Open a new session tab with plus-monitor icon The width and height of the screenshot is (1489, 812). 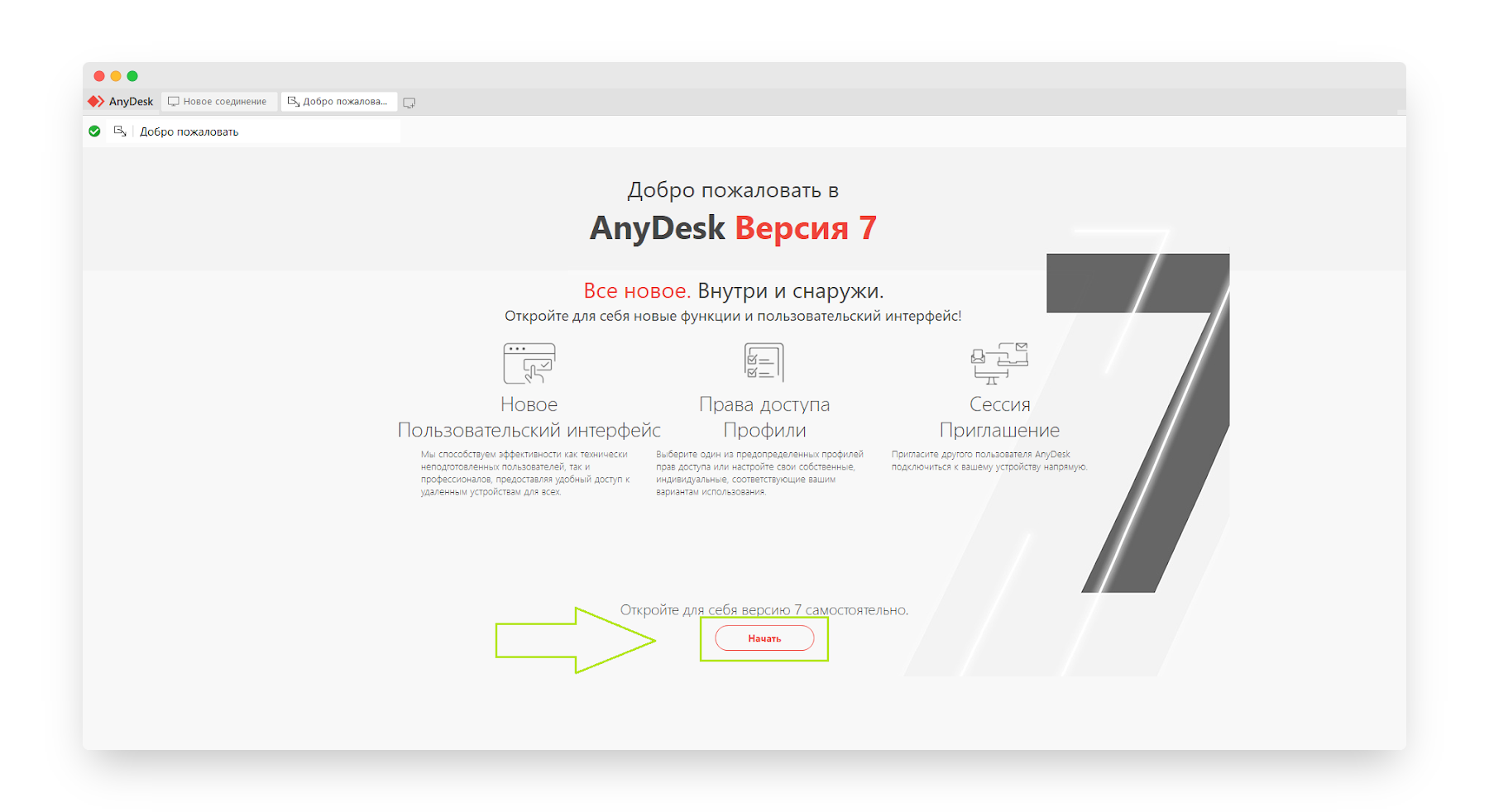[x=409, y=103]
